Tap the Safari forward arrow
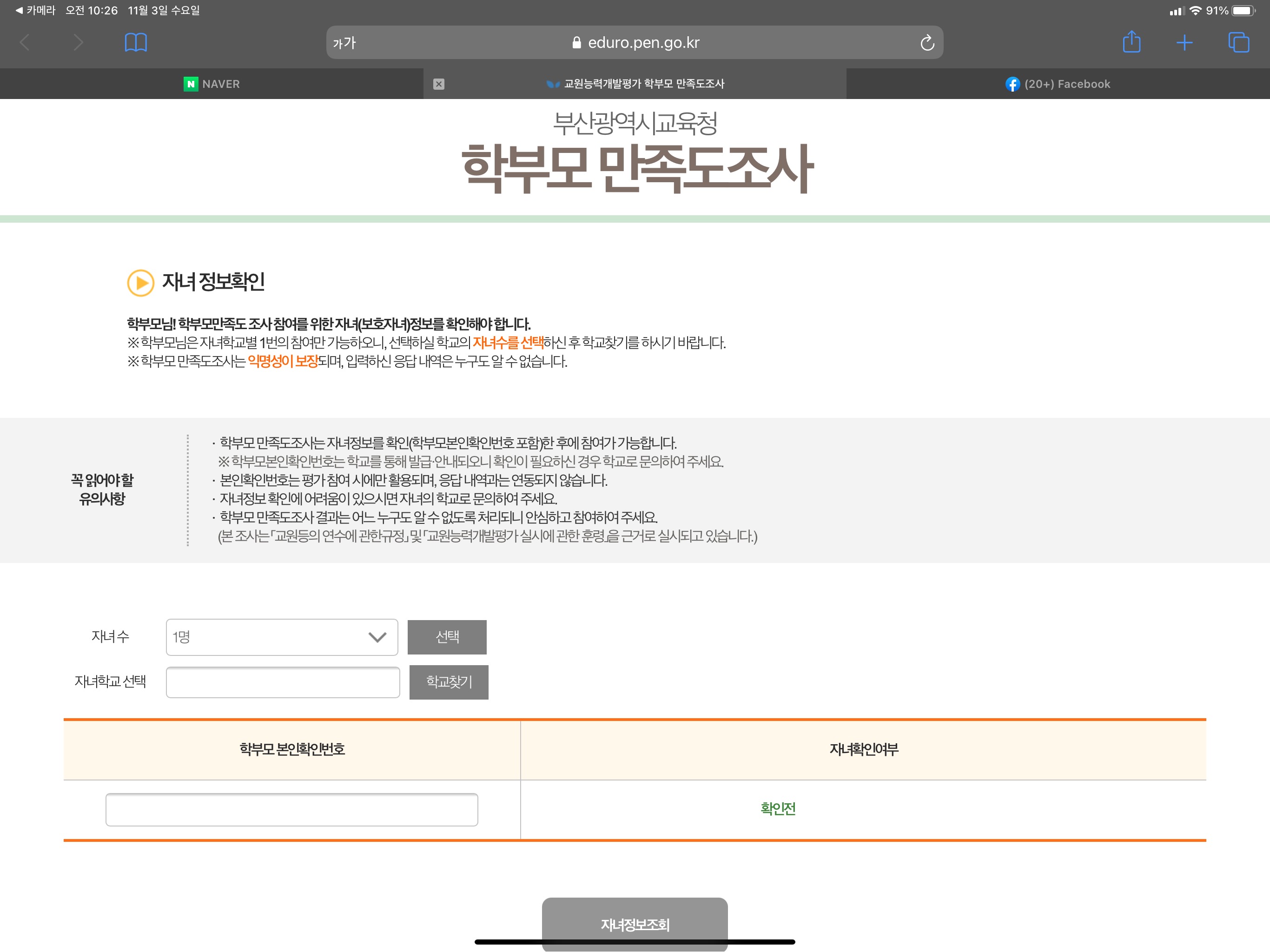Screen dimensions: 1270x952 pos(79,42)
